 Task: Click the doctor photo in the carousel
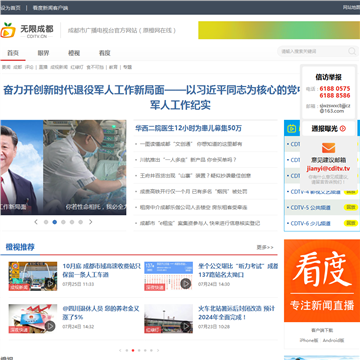click(85, 167)
